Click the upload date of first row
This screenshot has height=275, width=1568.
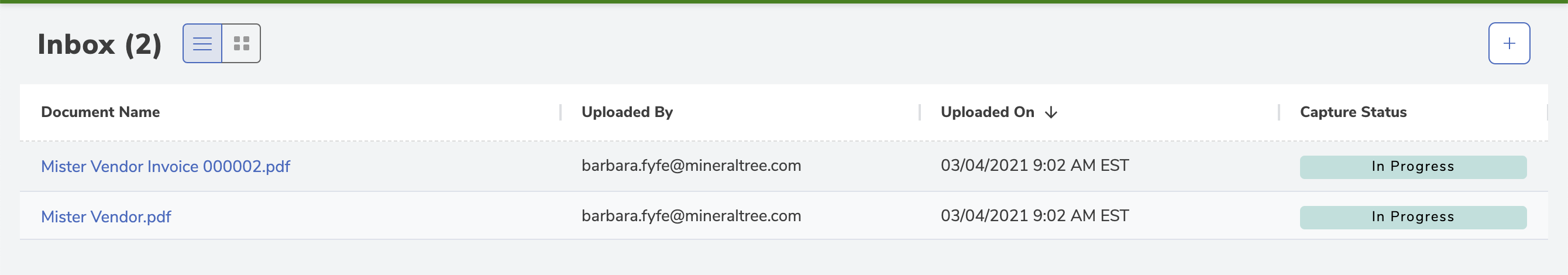1034,166
